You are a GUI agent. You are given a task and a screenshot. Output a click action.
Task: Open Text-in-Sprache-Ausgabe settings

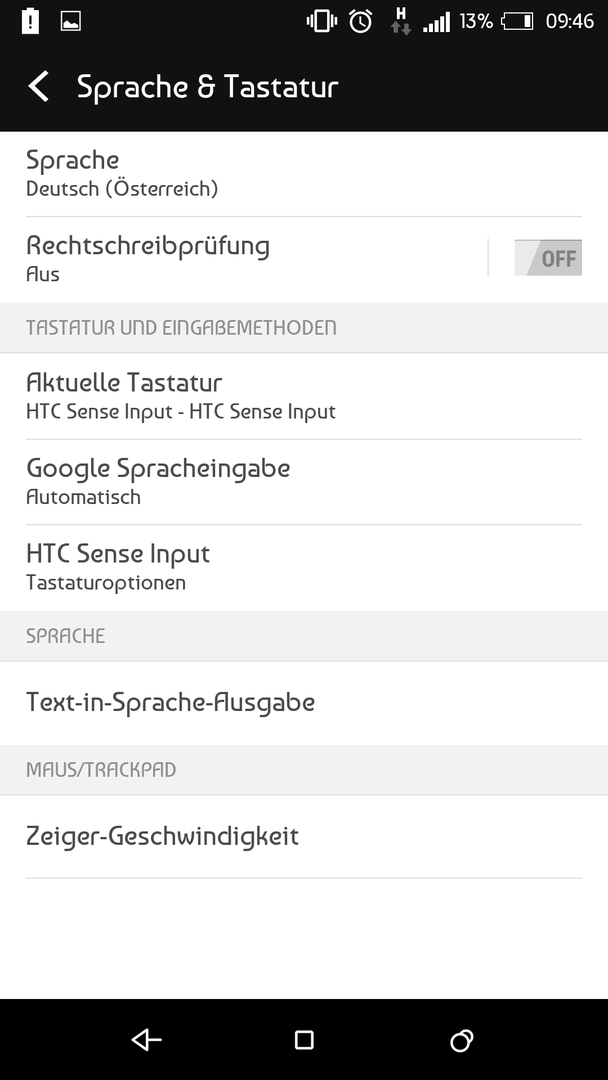(x=304, y=703)
